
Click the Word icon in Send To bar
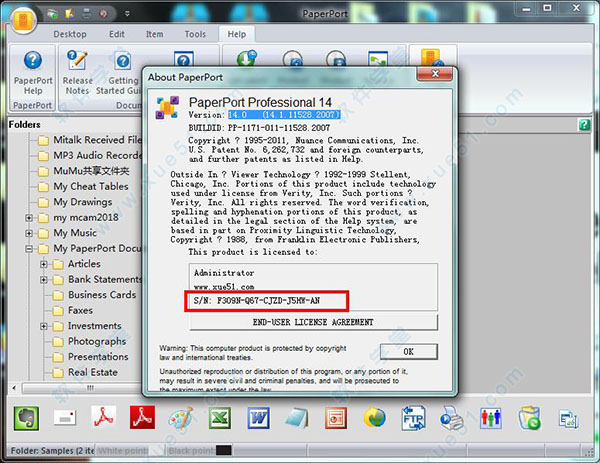pos(258,417)
